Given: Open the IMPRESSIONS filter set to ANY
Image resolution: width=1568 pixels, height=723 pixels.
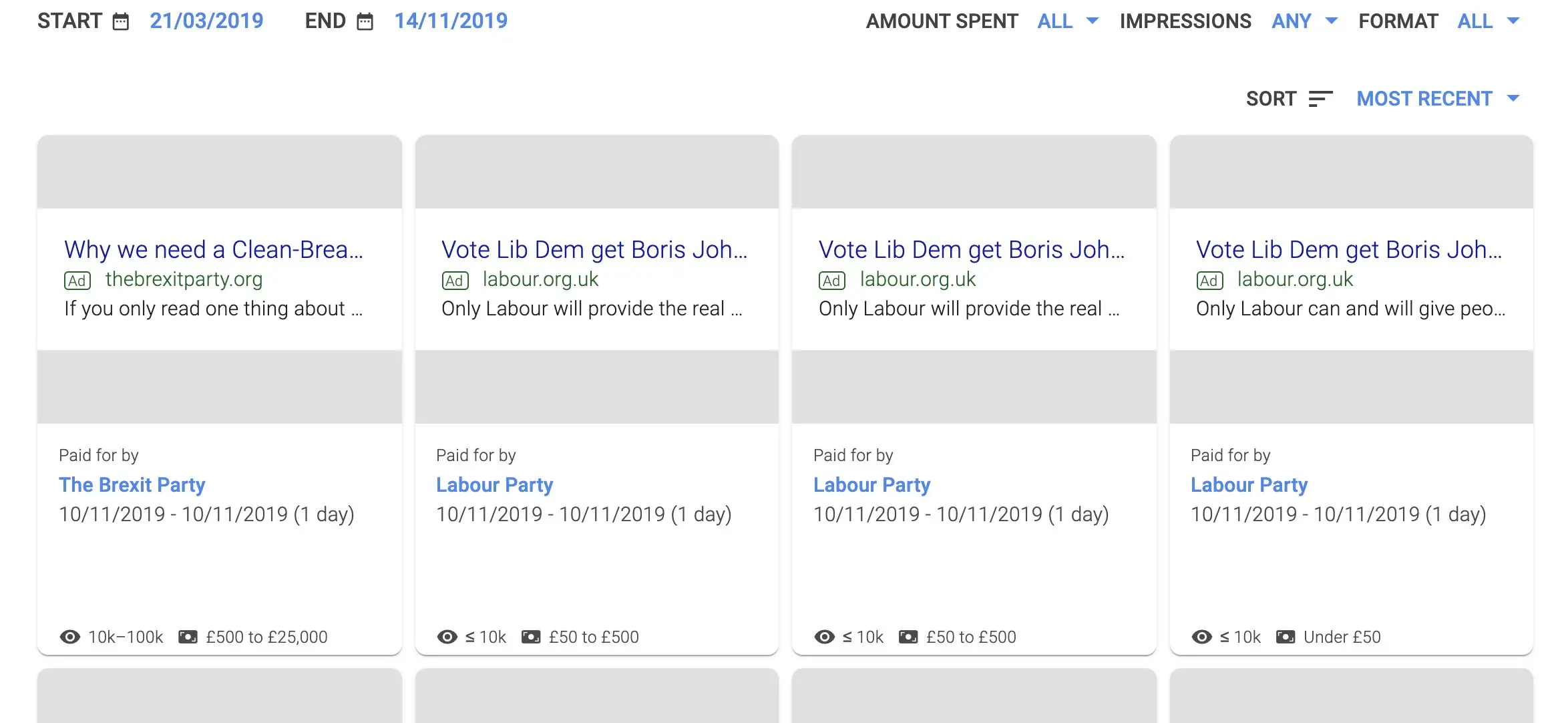Looking at the screenshot, I should coord(1302,21).
